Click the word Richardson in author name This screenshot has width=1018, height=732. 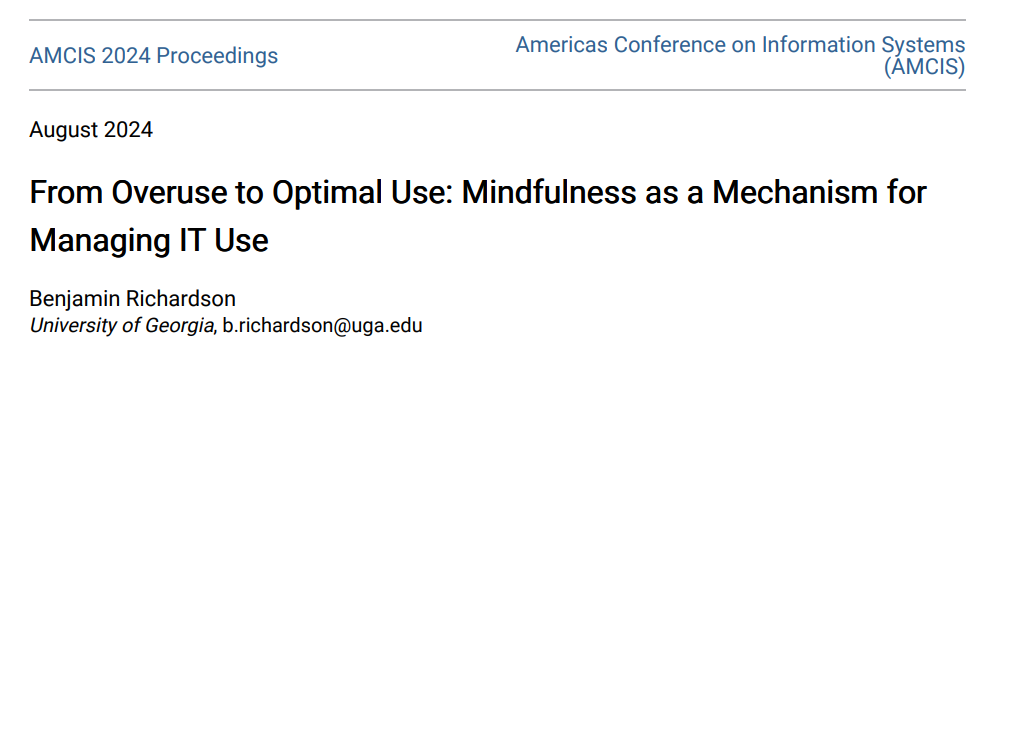coord(181,298)
